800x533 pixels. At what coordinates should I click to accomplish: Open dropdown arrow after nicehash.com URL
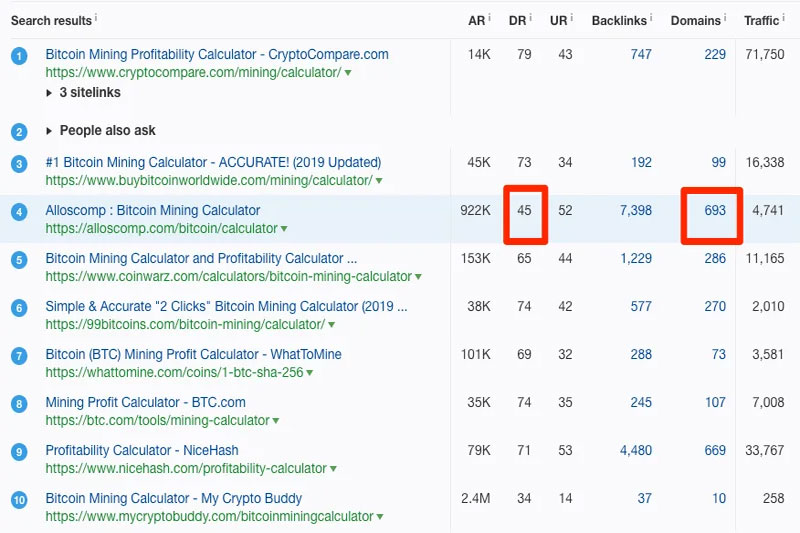tap(333, 469)
